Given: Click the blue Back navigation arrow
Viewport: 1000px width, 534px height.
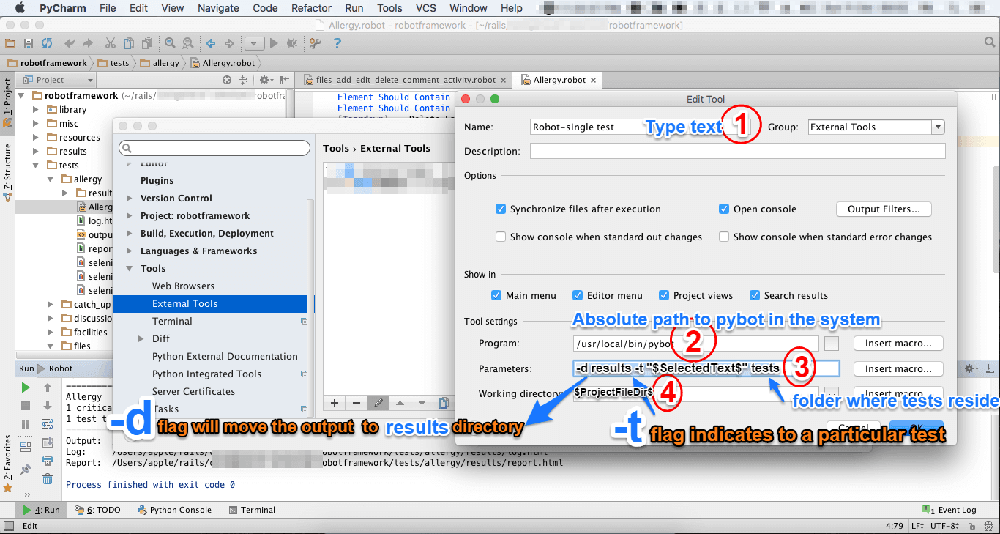Looking at the screenshot, I should [210, 43].
